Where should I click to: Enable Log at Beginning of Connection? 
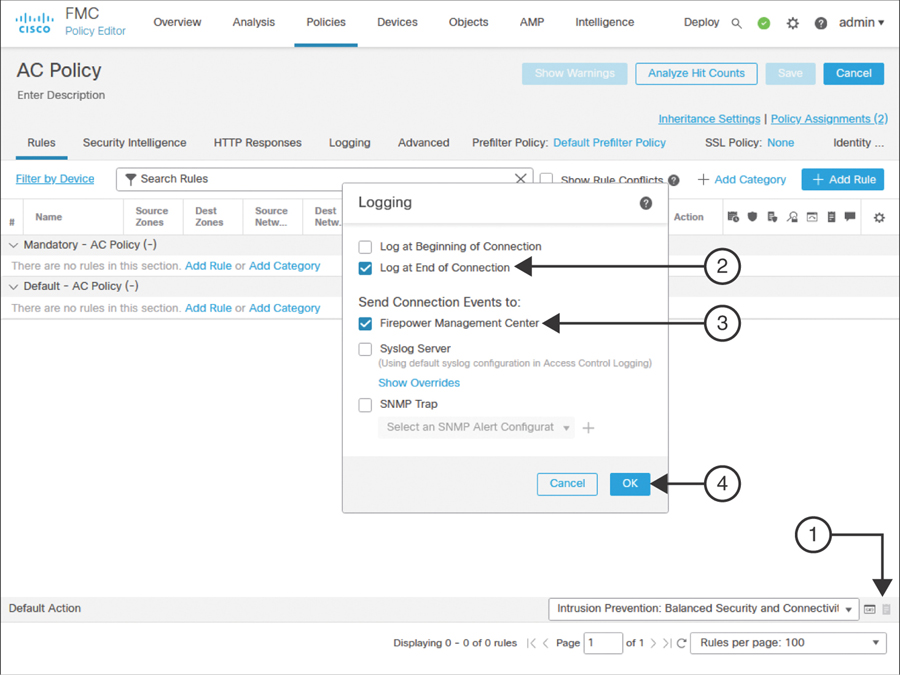tap(365, 247)
